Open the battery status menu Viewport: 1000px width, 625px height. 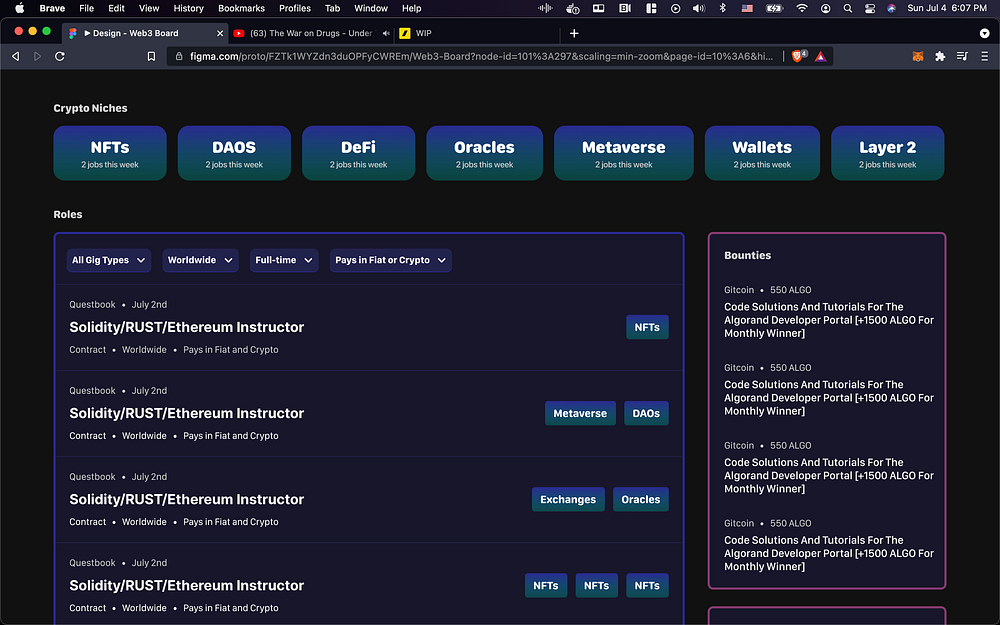click(774, 8)
